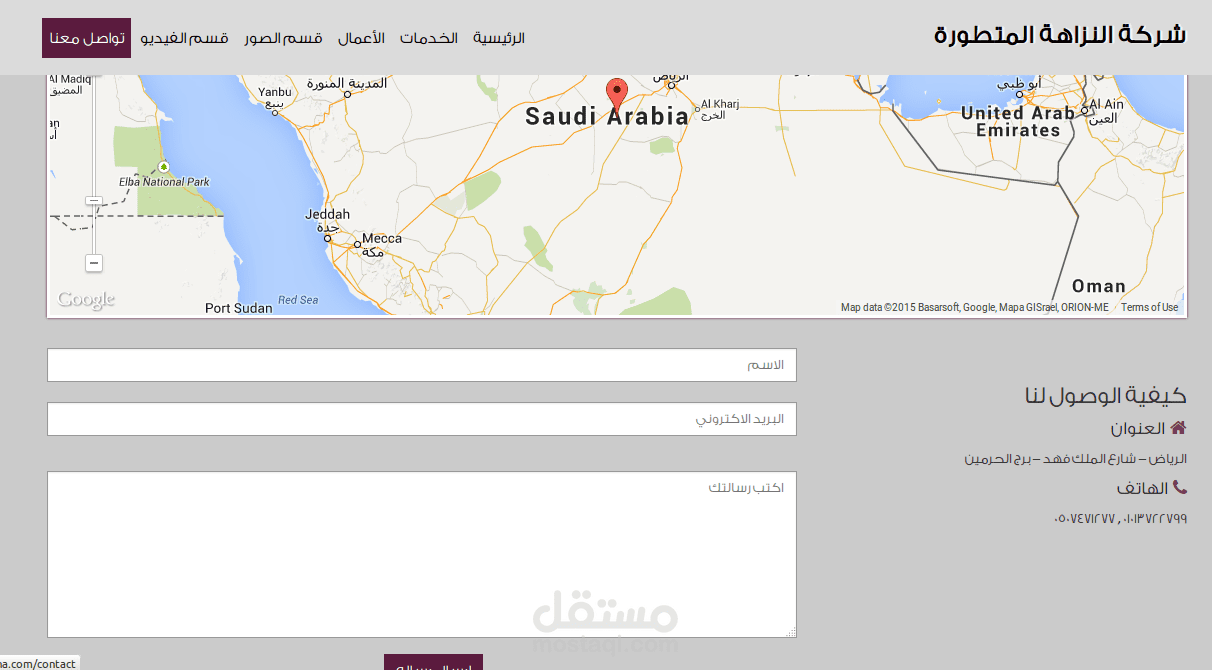Go to الأعمال works page
This screenshot has width=1212, height=670.
[x=361, y=38]
